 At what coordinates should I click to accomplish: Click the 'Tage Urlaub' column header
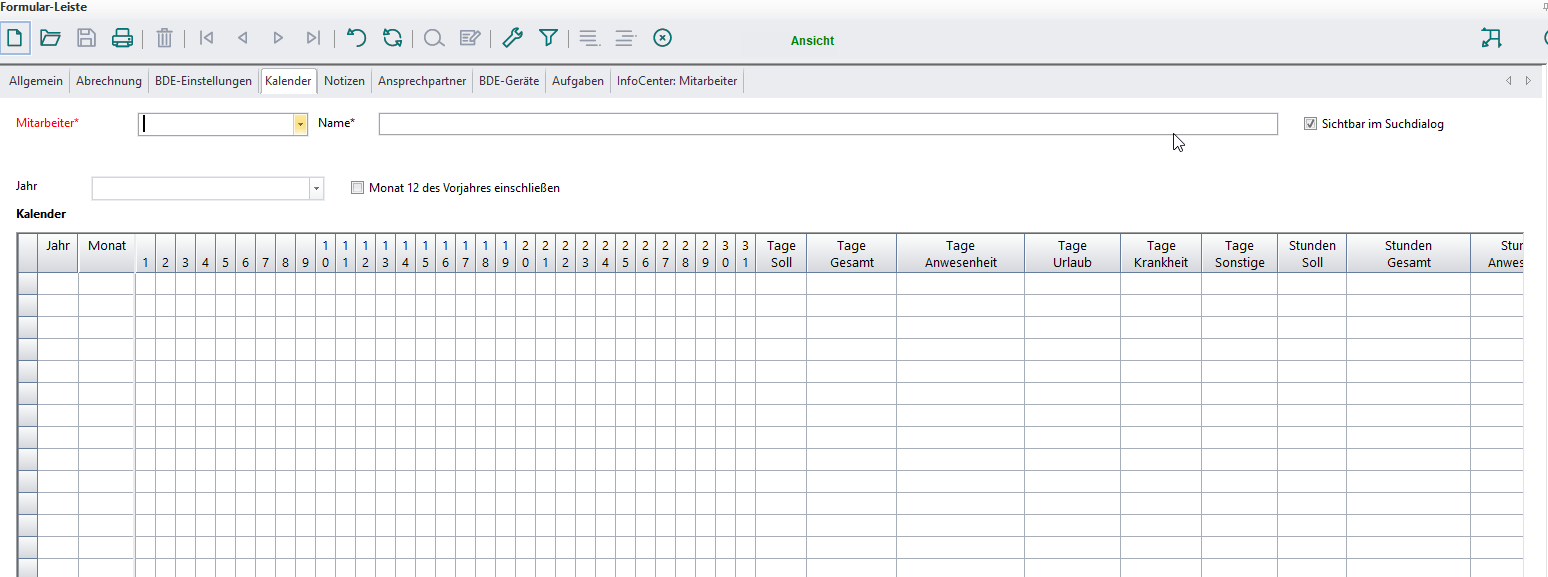coord(1072,254)
